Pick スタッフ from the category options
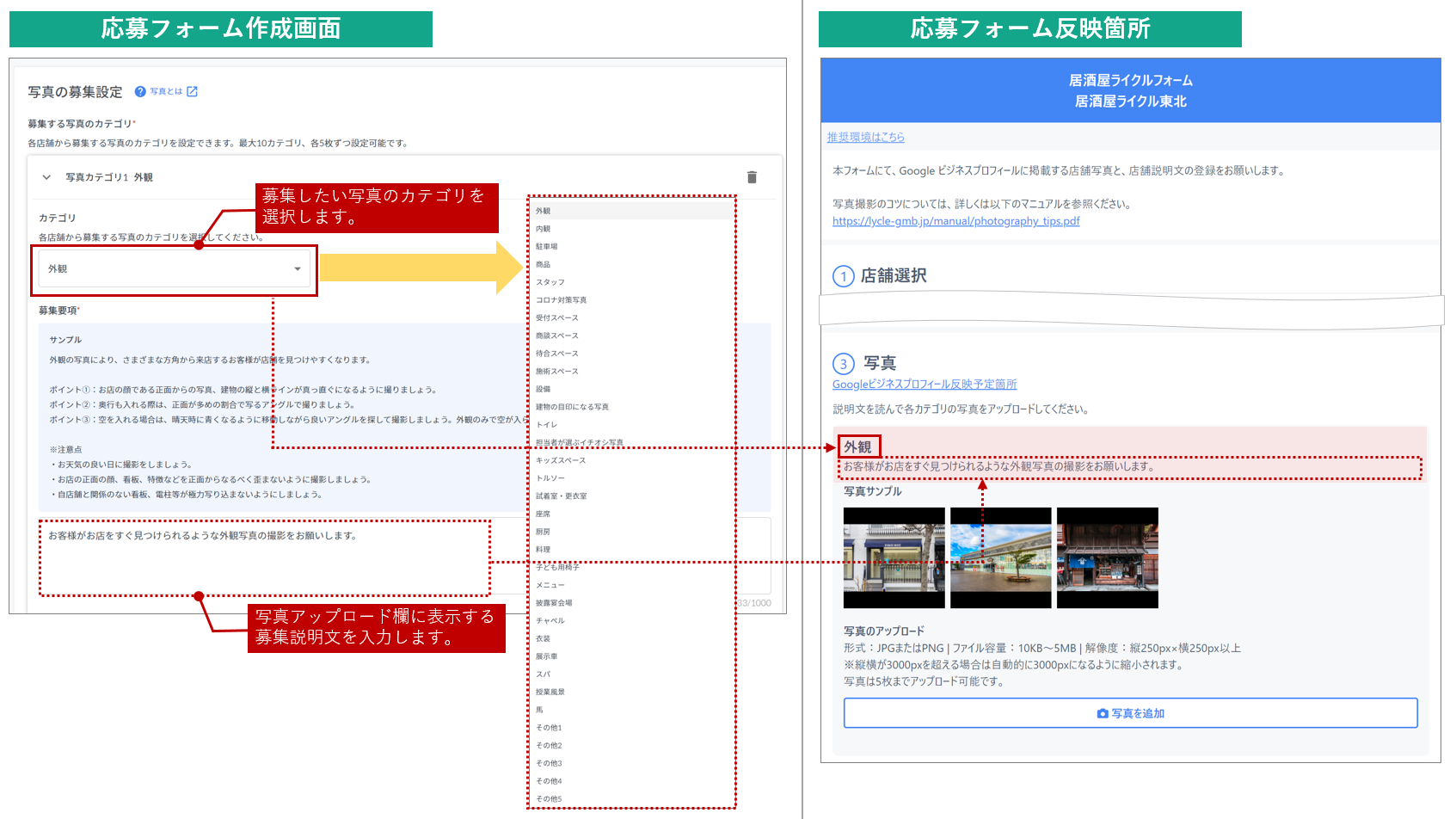The width and height of the screenshot is (1456, 819). (x=550, y=282)
